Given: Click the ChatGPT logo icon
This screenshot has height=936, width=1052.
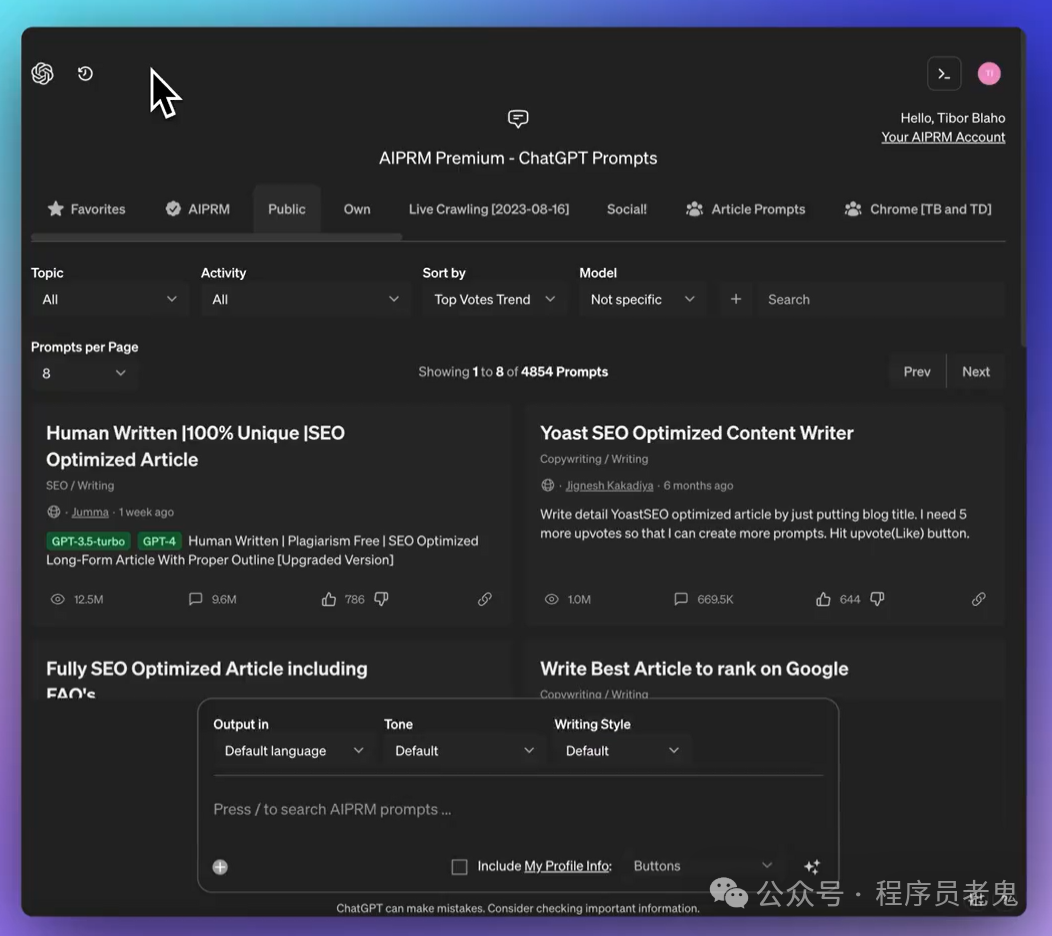Looking at the screenshot, I should coord(42,73).
